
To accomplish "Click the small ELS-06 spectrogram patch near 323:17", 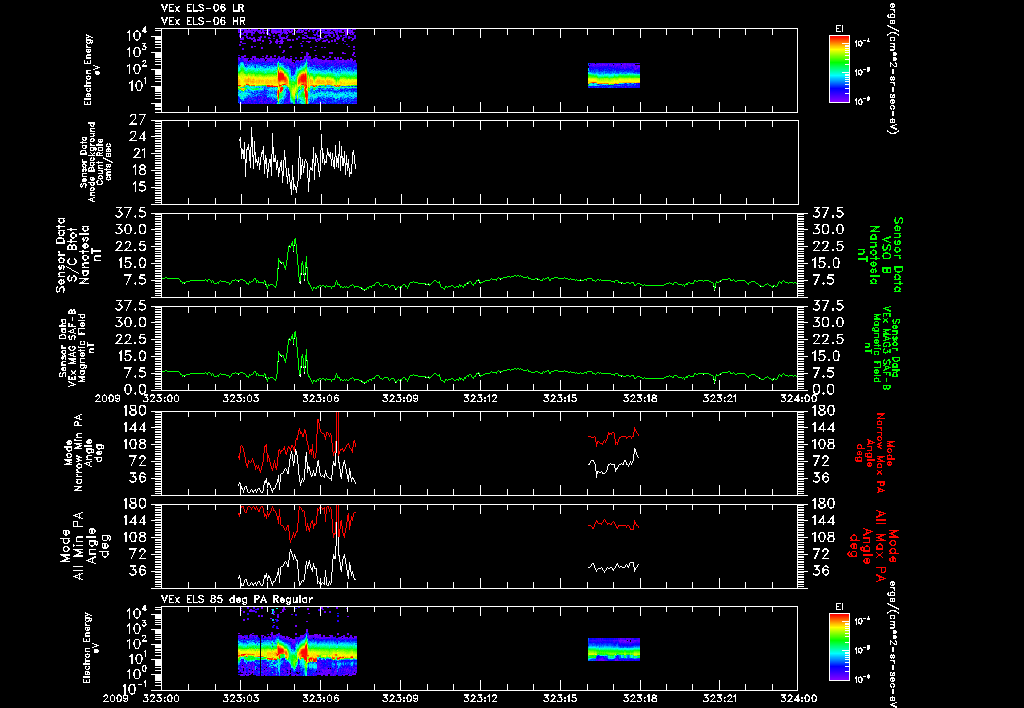I will tap(614, 75).
